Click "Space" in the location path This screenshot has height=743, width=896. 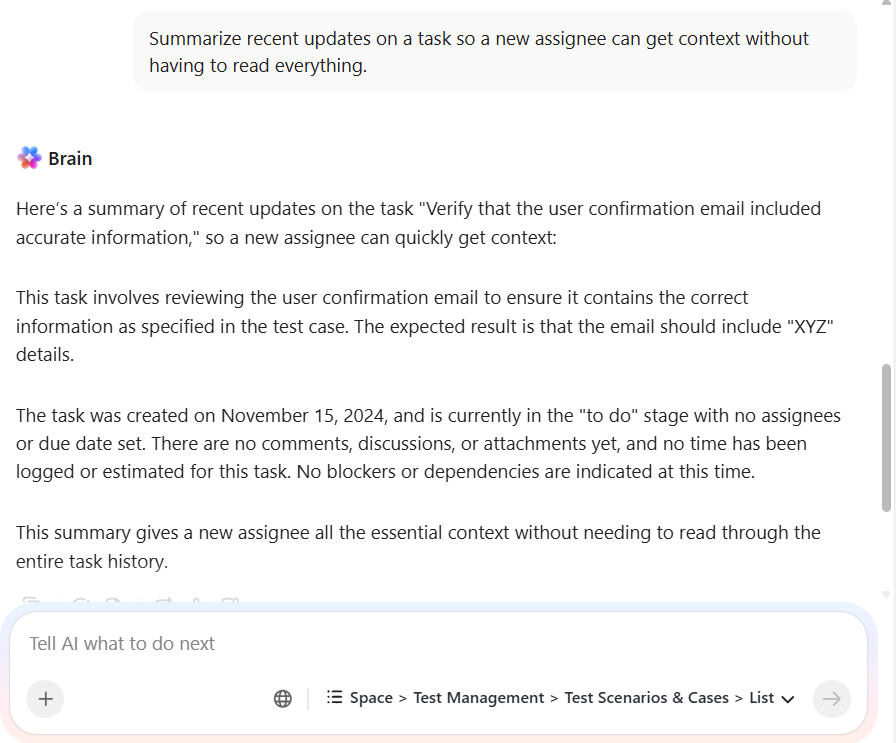tap(371, 698)
